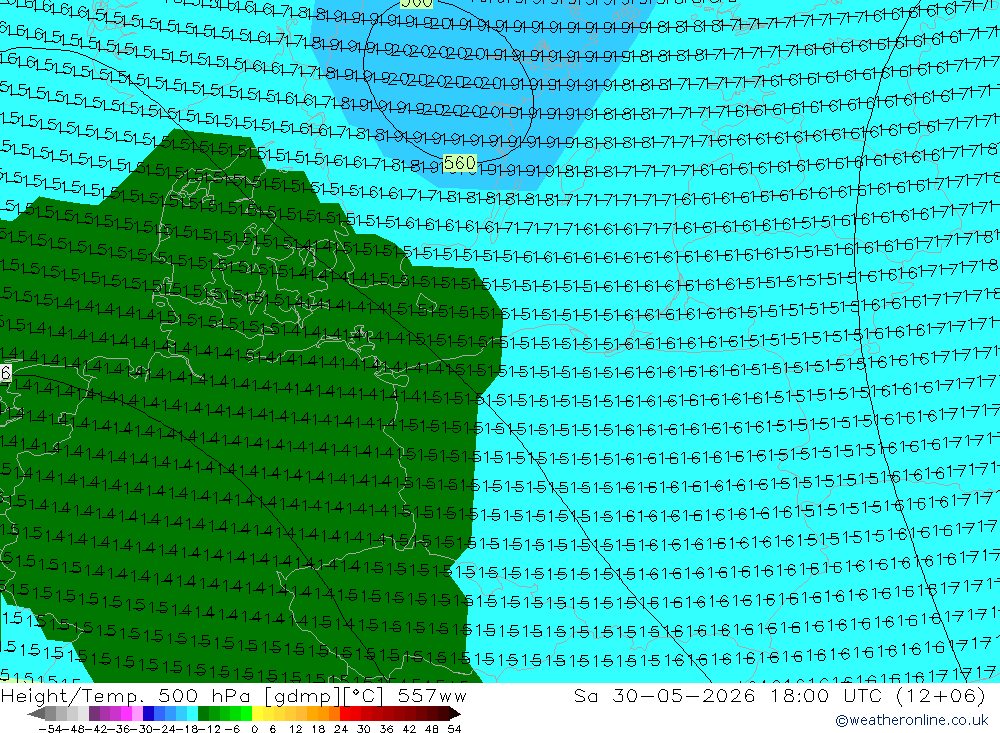1000x733 pixels.
Task: Click the 560 contour label on the low
Action: pos(460,163)
